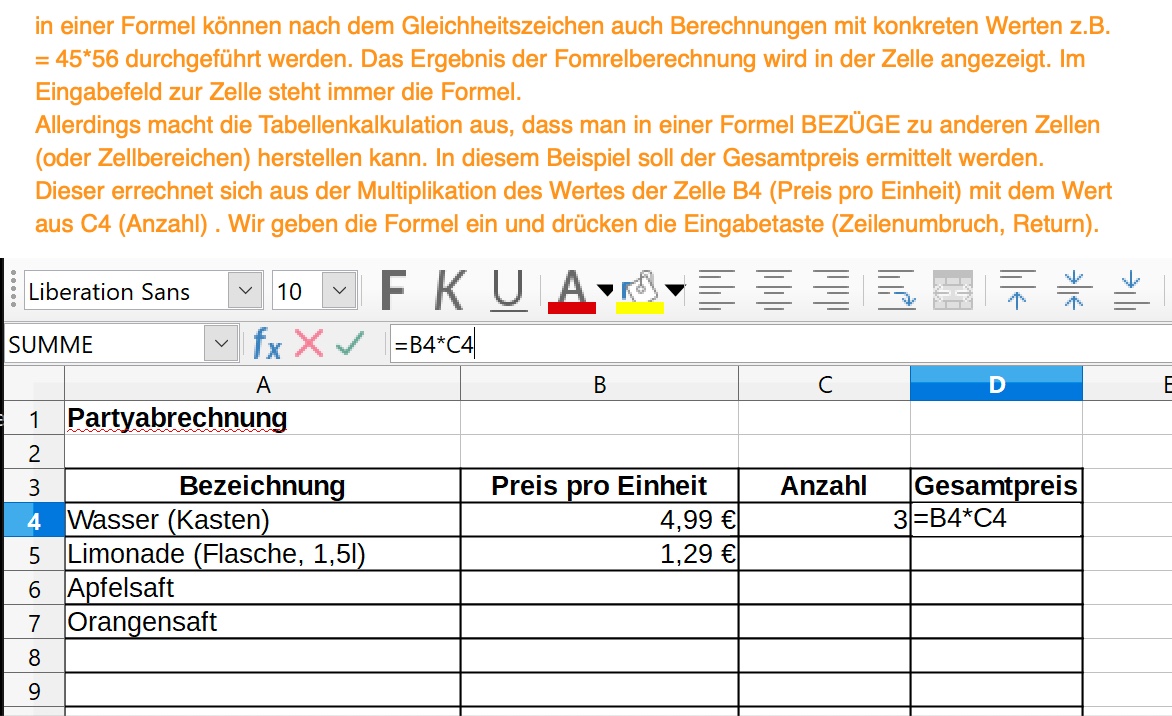Open font color dropdown arrow
The width and height of the screenshot is (1172, 716).
604,291
